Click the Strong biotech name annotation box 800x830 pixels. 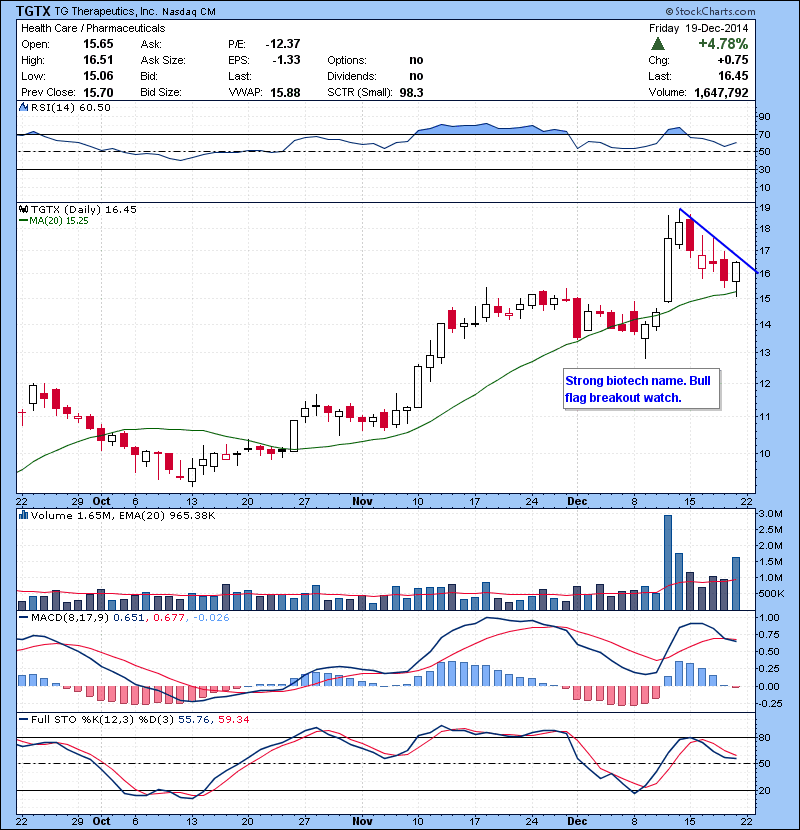(x=641, y=389)
